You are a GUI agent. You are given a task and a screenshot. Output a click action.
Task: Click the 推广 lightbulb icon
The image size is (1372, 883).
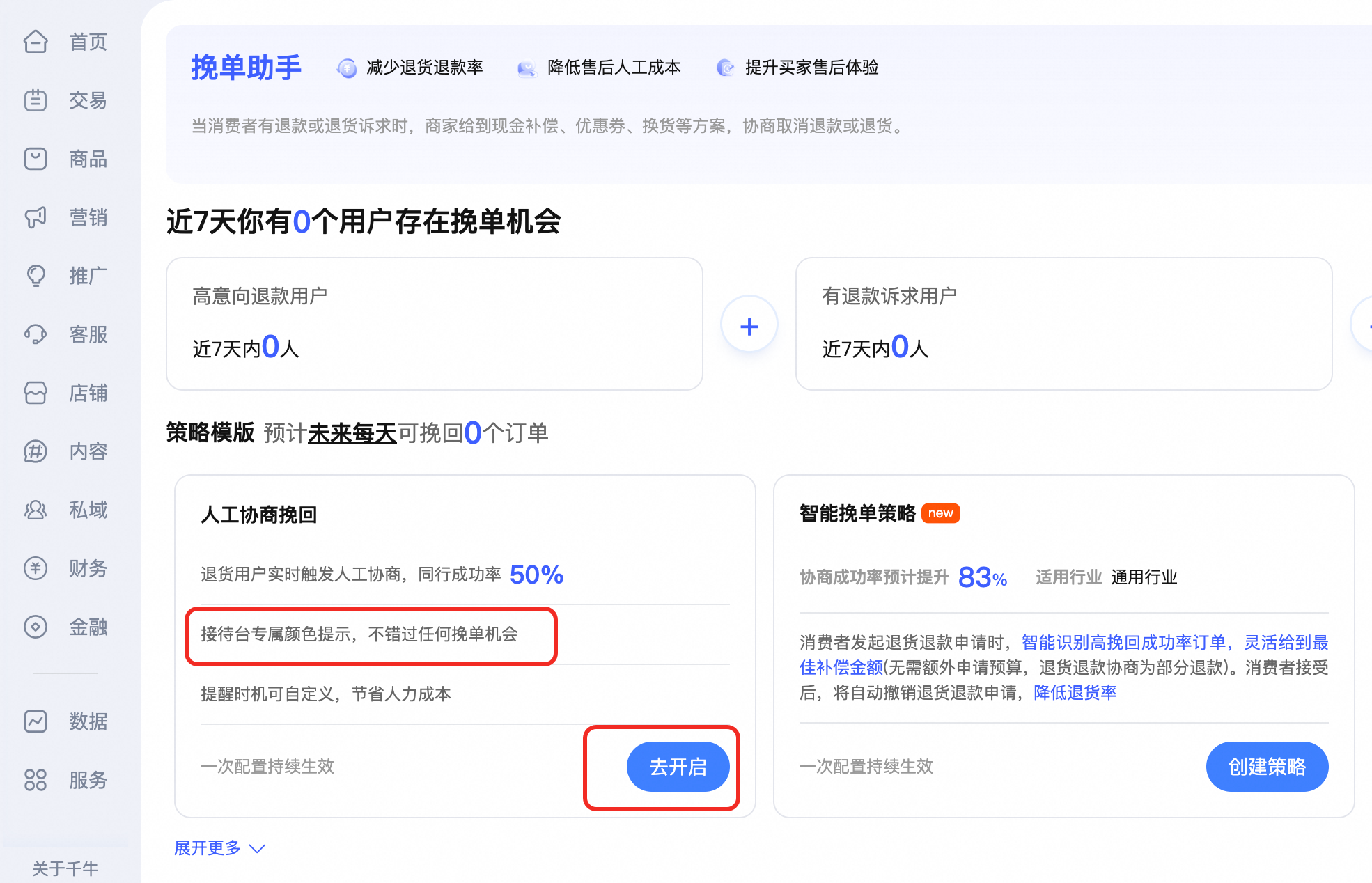36,276
